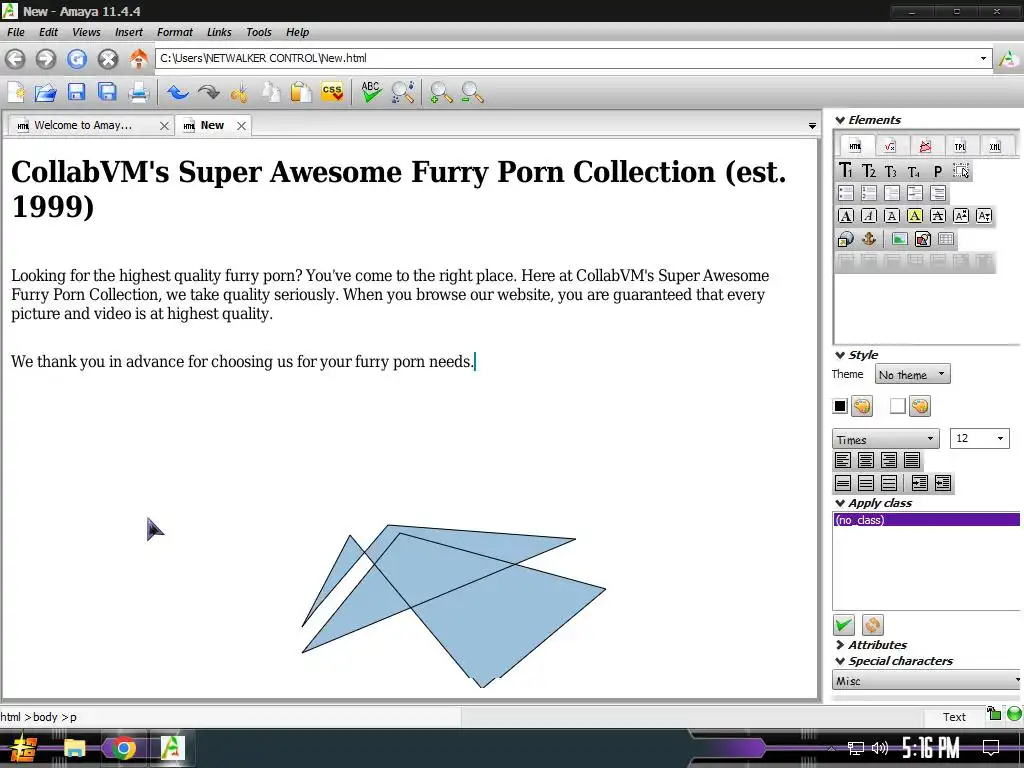1024x768 pixels.
Task: Center align text
Action: tap(866, 460)
